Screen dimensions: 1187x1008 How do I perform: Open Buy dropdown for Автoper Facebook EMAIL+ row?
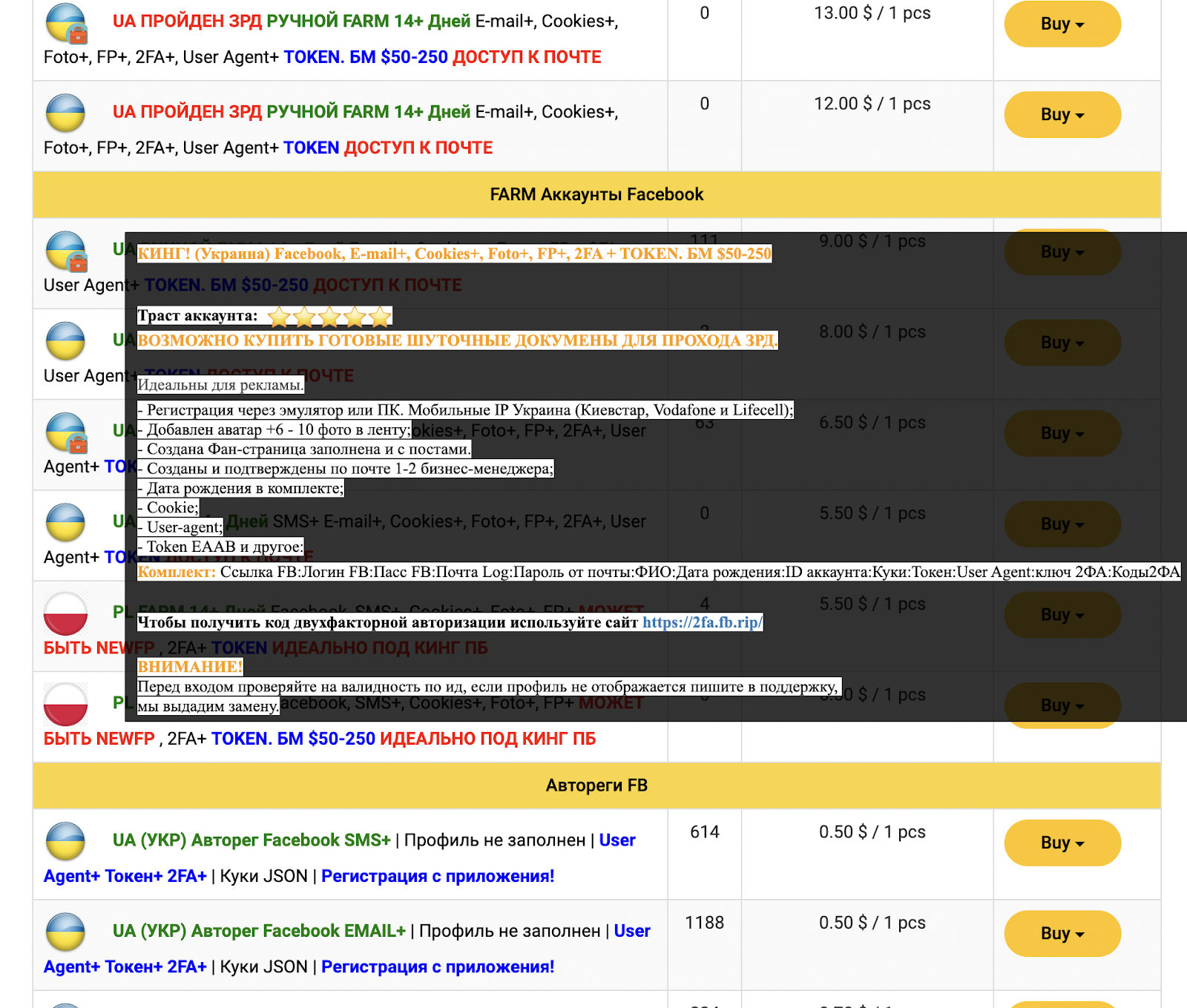point(1062,933)
